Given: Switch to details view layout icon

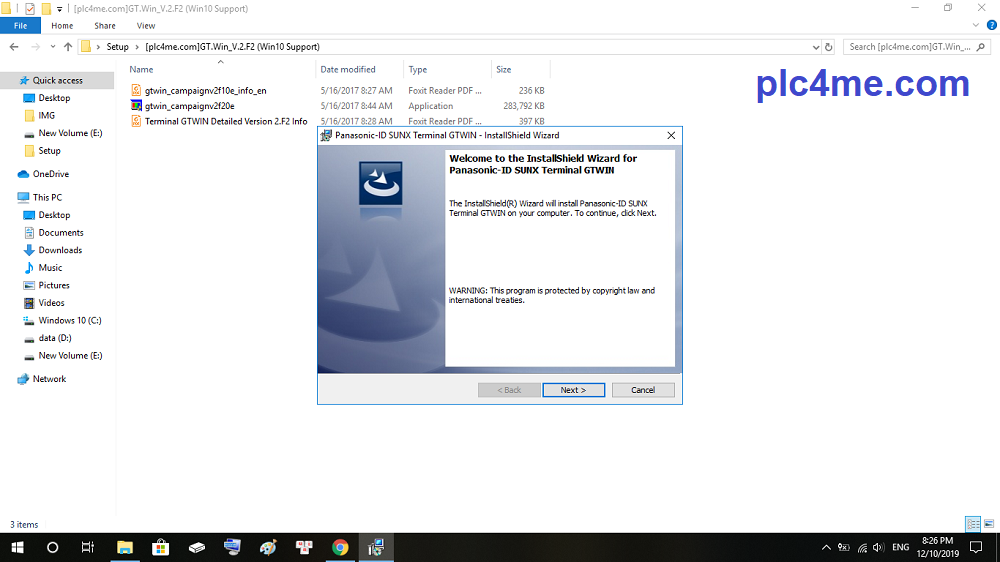Looking at the screenshot, I should coord(973,524).
